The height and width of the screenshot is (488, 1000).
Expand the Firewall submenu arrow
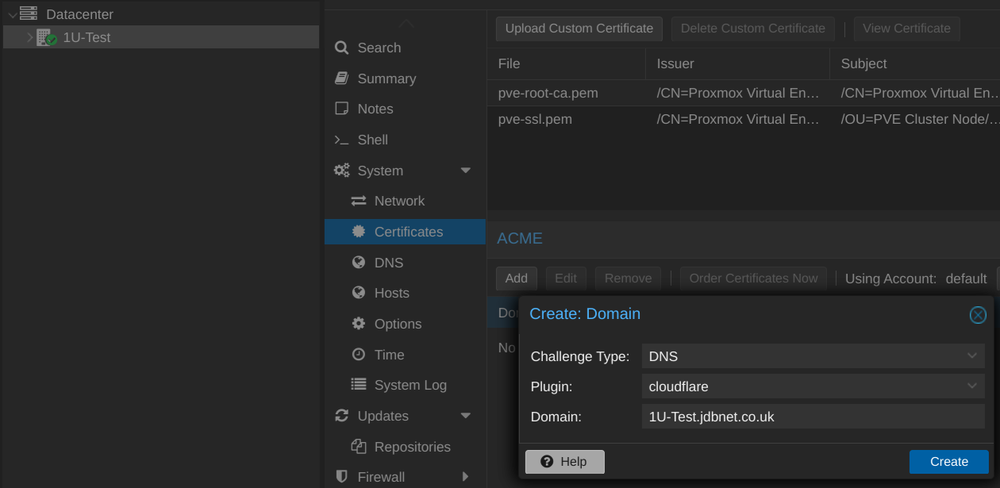(x=465, y=477)
